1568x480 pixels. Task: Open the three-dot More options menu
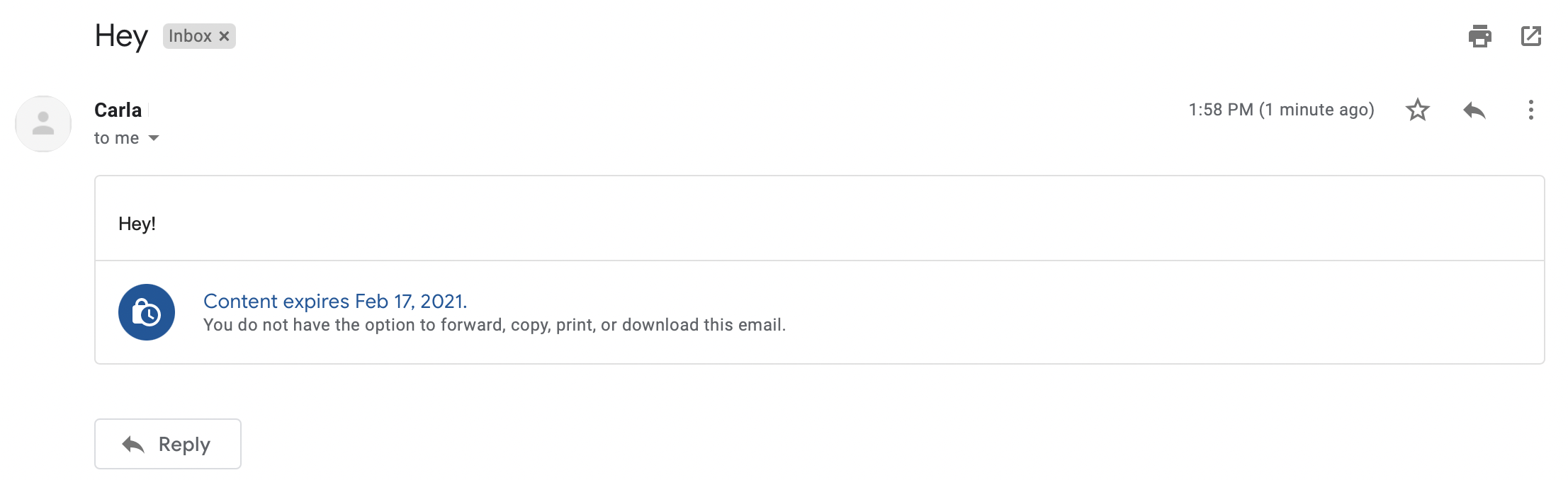pos(1531,110)
